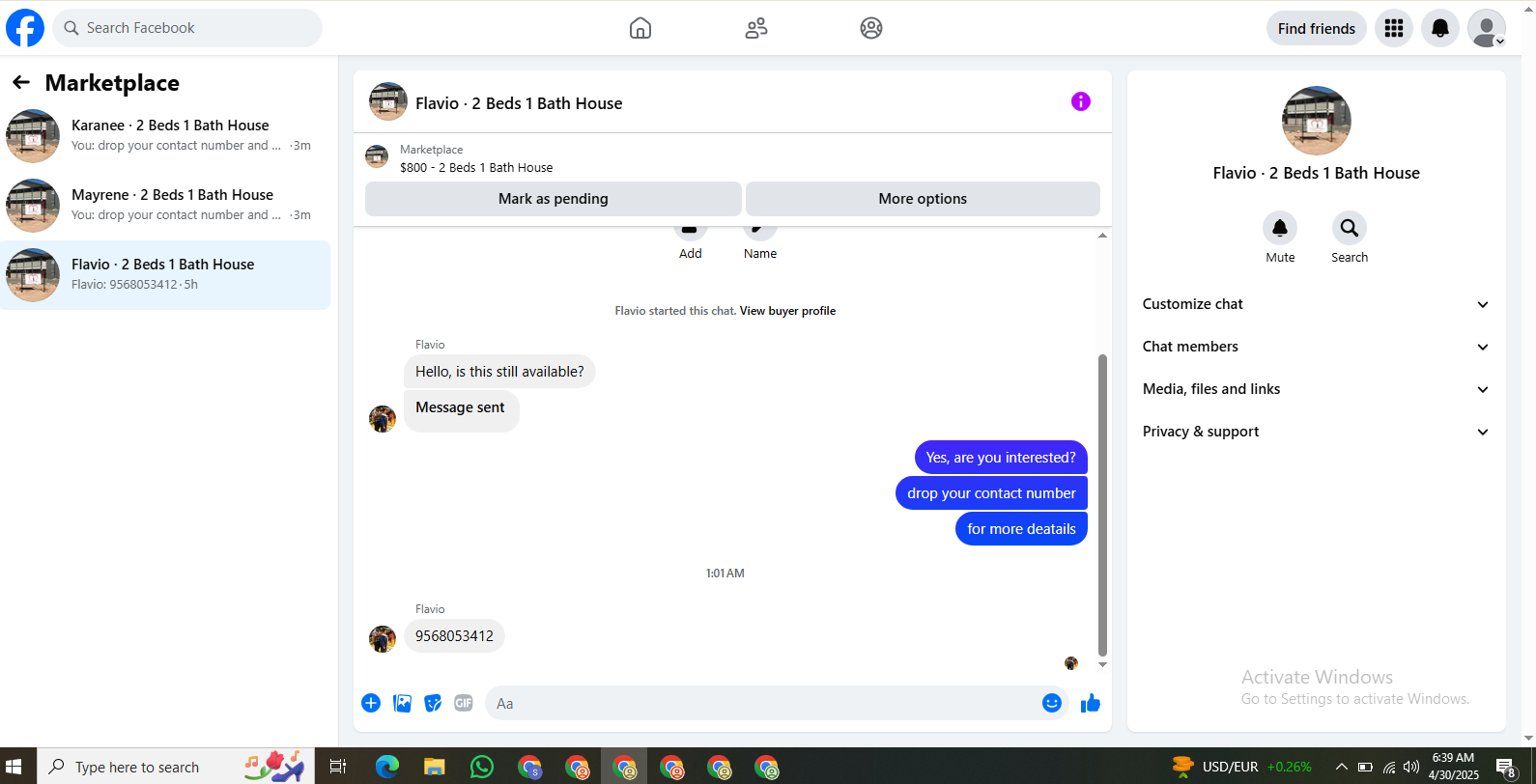Open the Mayrene 2 Beds 1 Bath House chat
The image size is (1536, 784).
pos(165,205)
